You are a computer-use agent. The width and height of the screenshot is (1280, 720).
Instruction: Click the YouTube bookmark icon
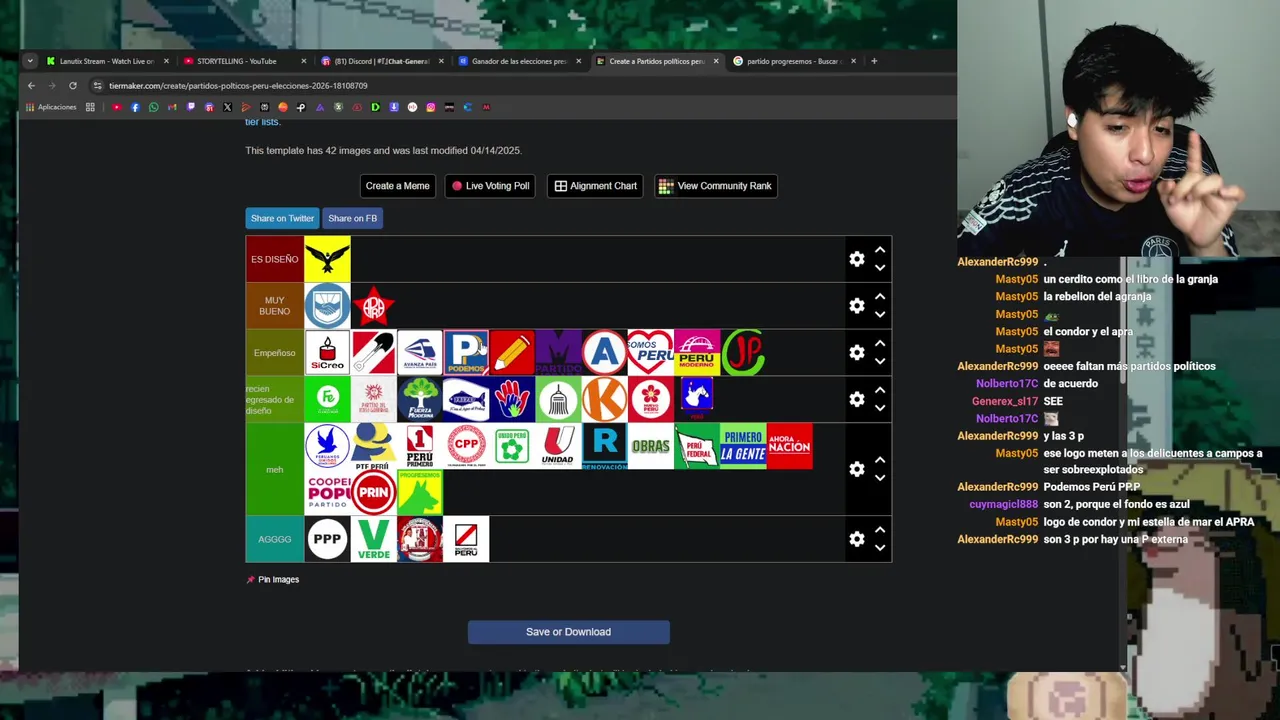coord(117,107)
